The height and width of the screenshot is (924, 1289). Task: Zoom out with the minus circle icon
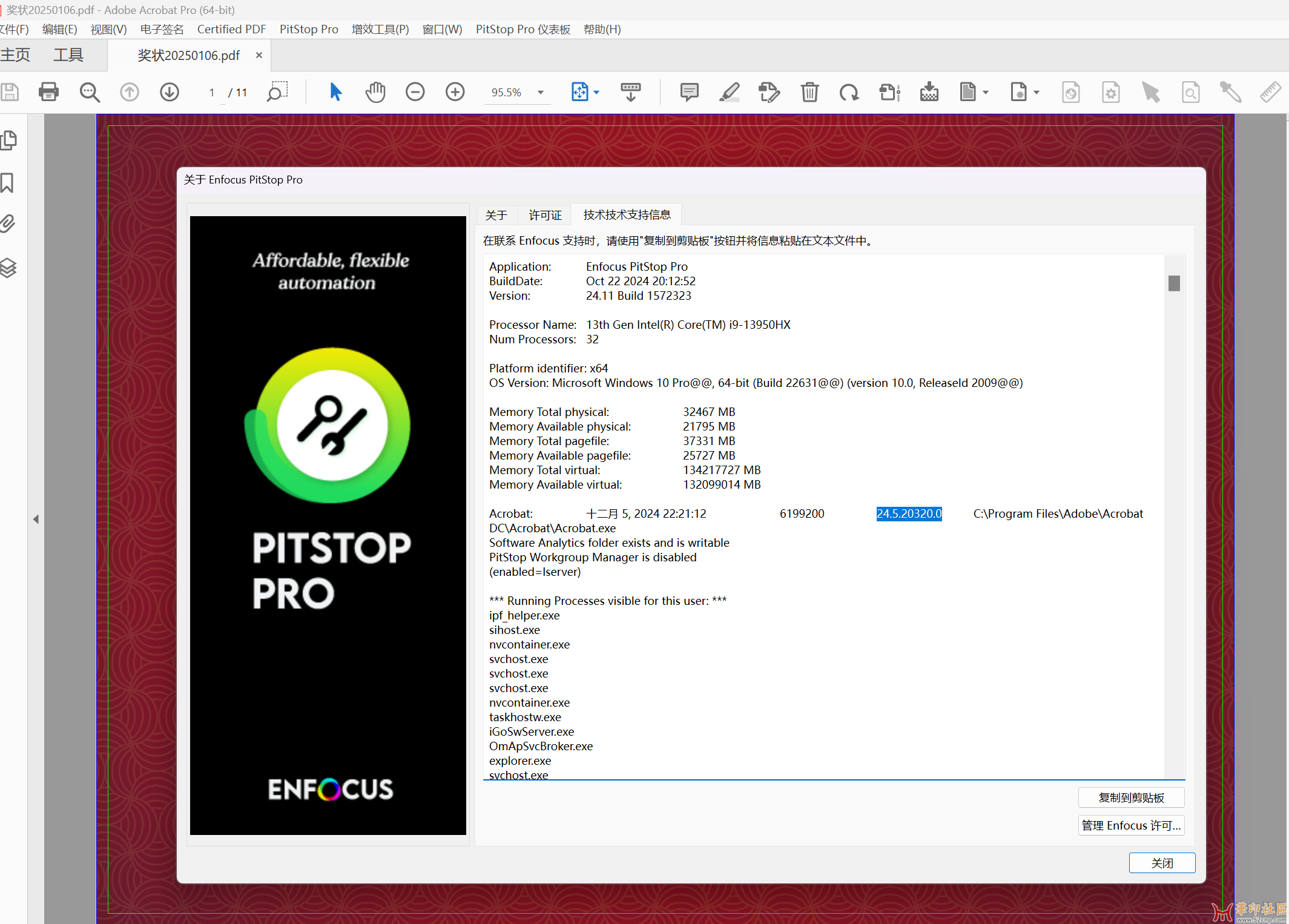coord(415,92)
